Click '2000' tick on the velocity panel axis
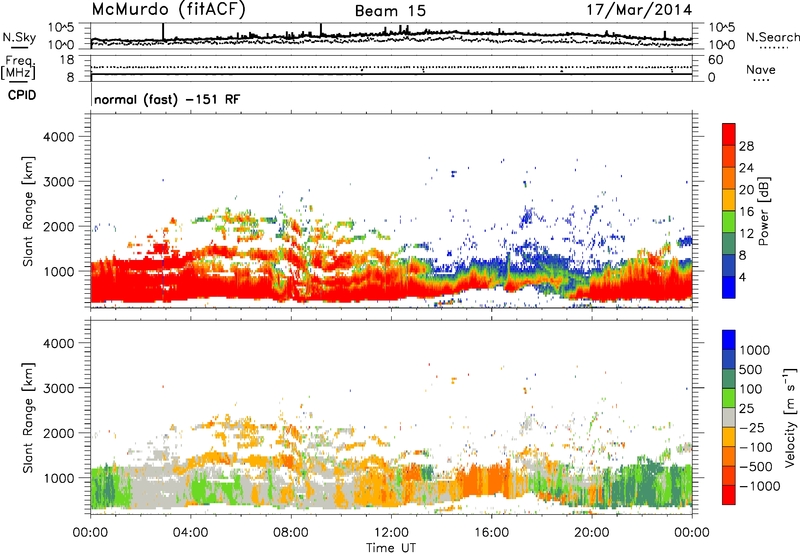 pos(59,433)
